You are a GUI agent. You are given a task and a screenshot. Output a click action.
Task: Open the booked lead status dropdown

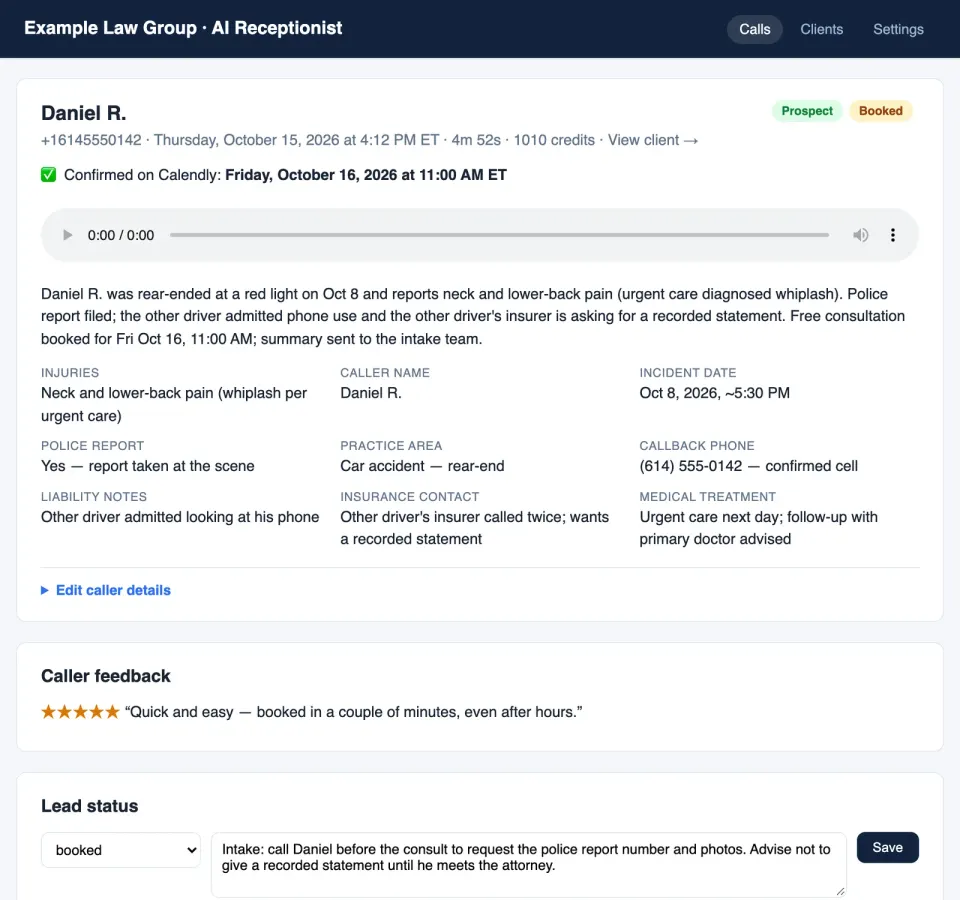click(x=121, y=850)
